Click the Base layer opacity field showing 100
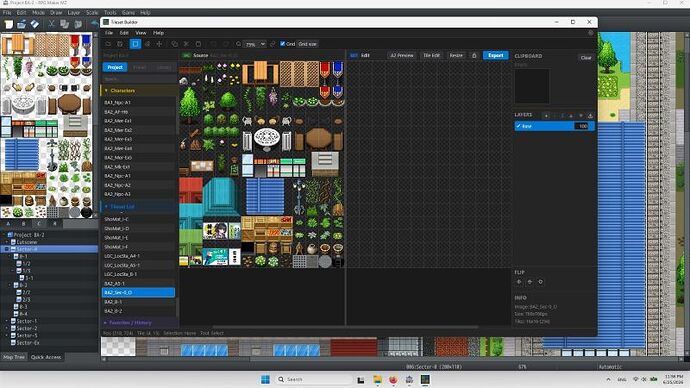 pyautogui.click(x=582, y=126)
